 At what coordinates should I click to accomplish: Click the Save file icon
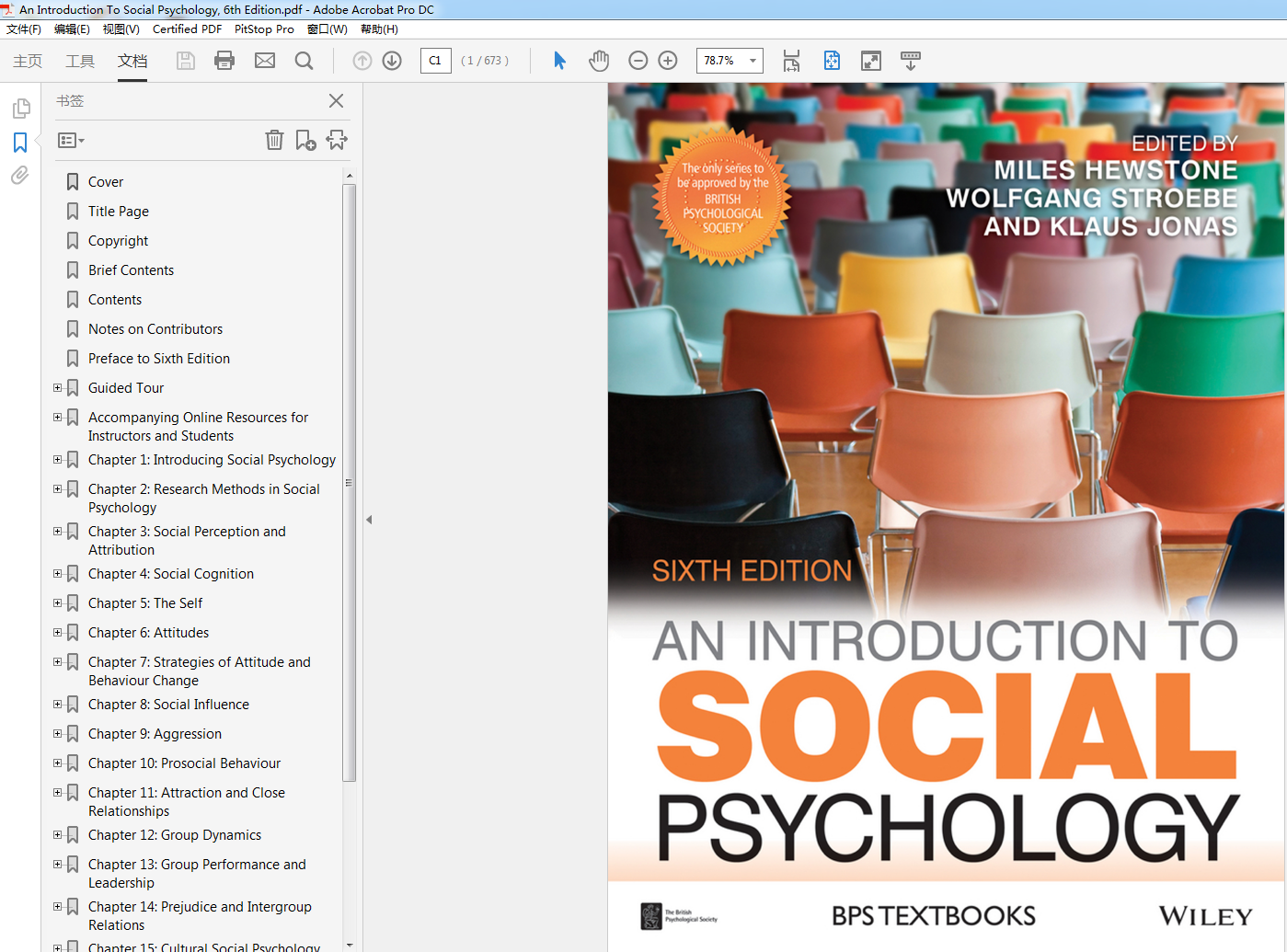pyautogui.click(x=185, y=61)
